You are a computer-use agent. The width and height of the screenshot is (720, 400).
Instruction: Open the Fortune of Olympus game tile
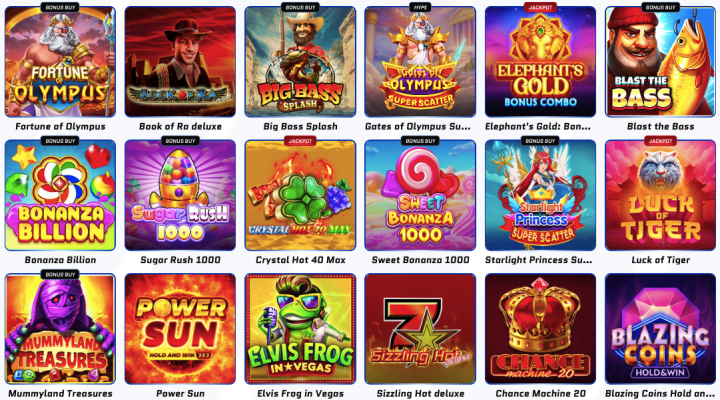tap(60, 62)
